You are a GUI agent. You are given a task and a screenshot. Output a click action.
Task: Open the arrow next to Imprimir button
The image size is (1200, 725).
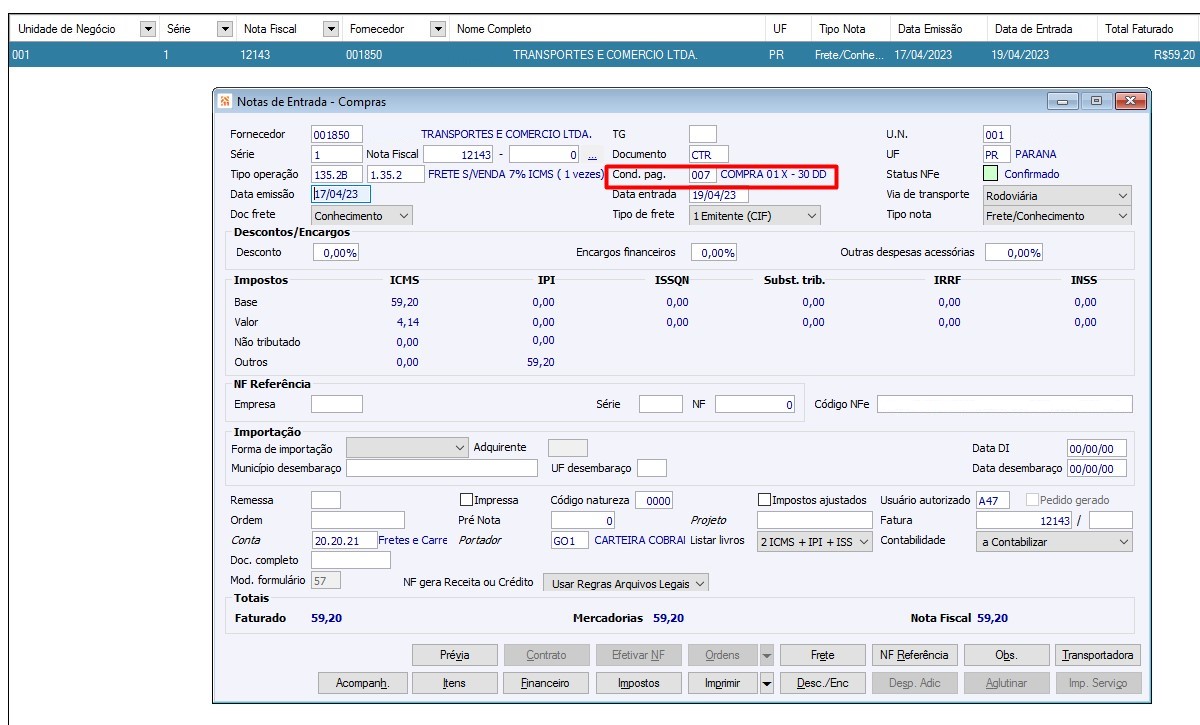[x=767, y=683]
